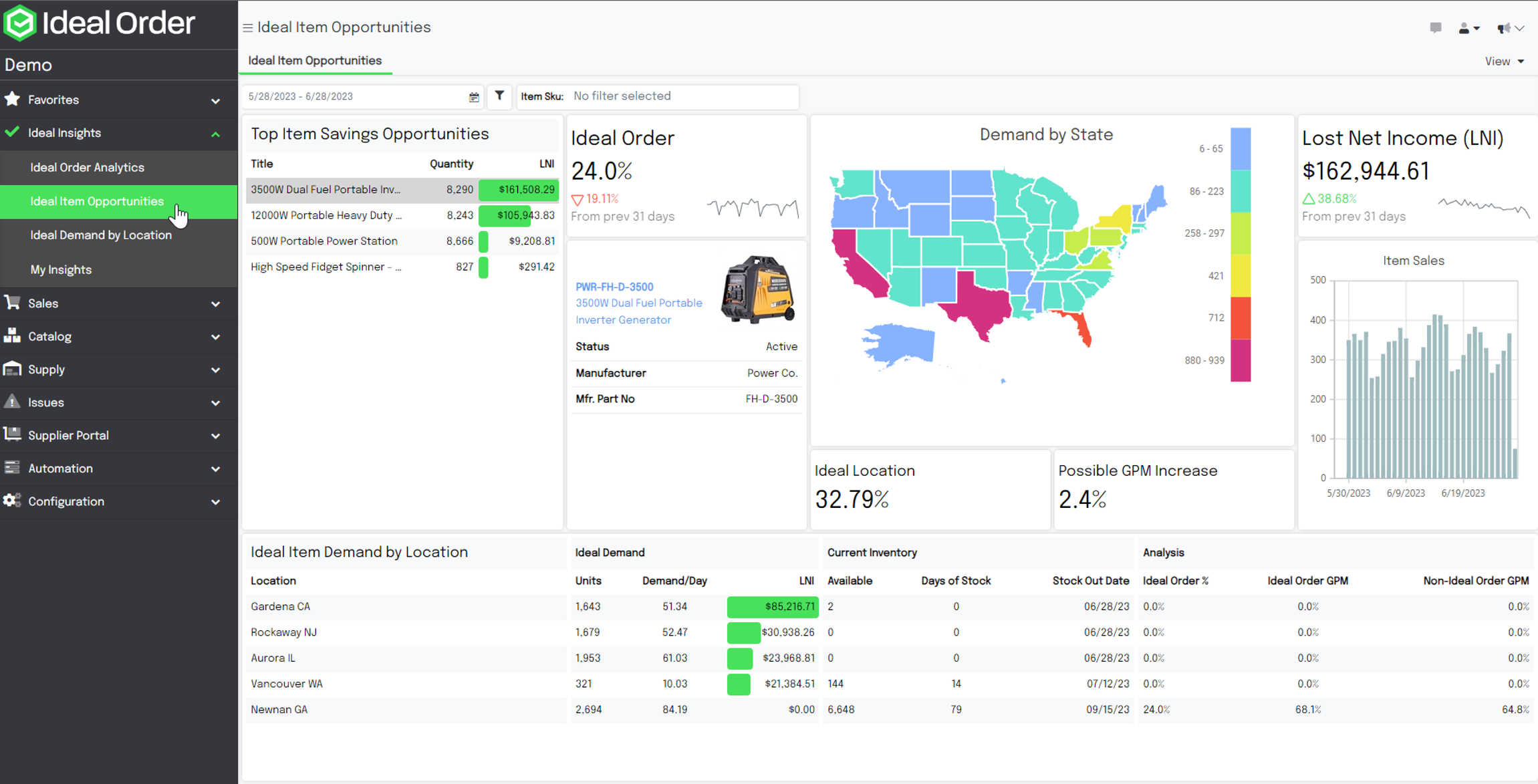
Task: Click the Issues warning icon in sidebar
Action: 12,402
